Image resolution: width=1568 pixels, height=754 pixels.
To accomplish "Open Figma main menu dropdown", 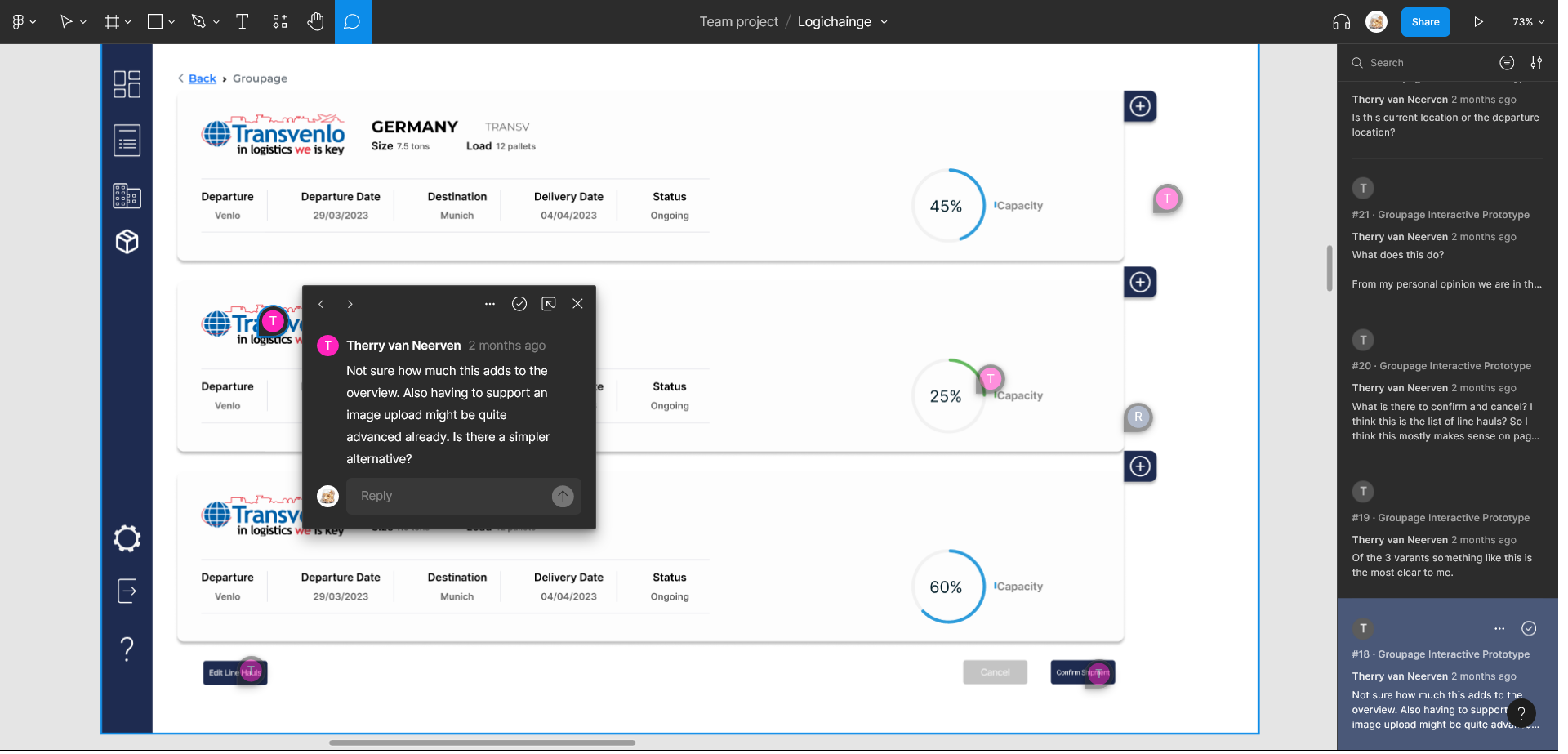I will tap(24, 22).
